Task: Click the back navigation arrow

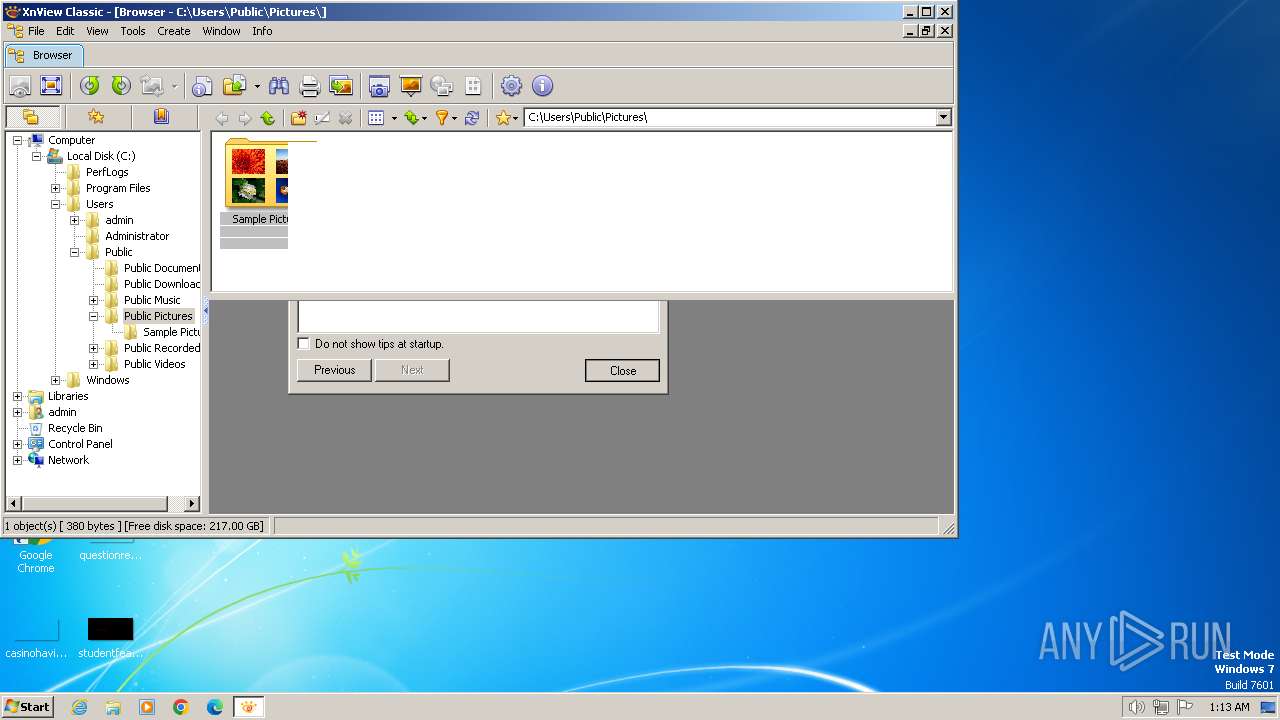Action: click(x=222, y=118)
